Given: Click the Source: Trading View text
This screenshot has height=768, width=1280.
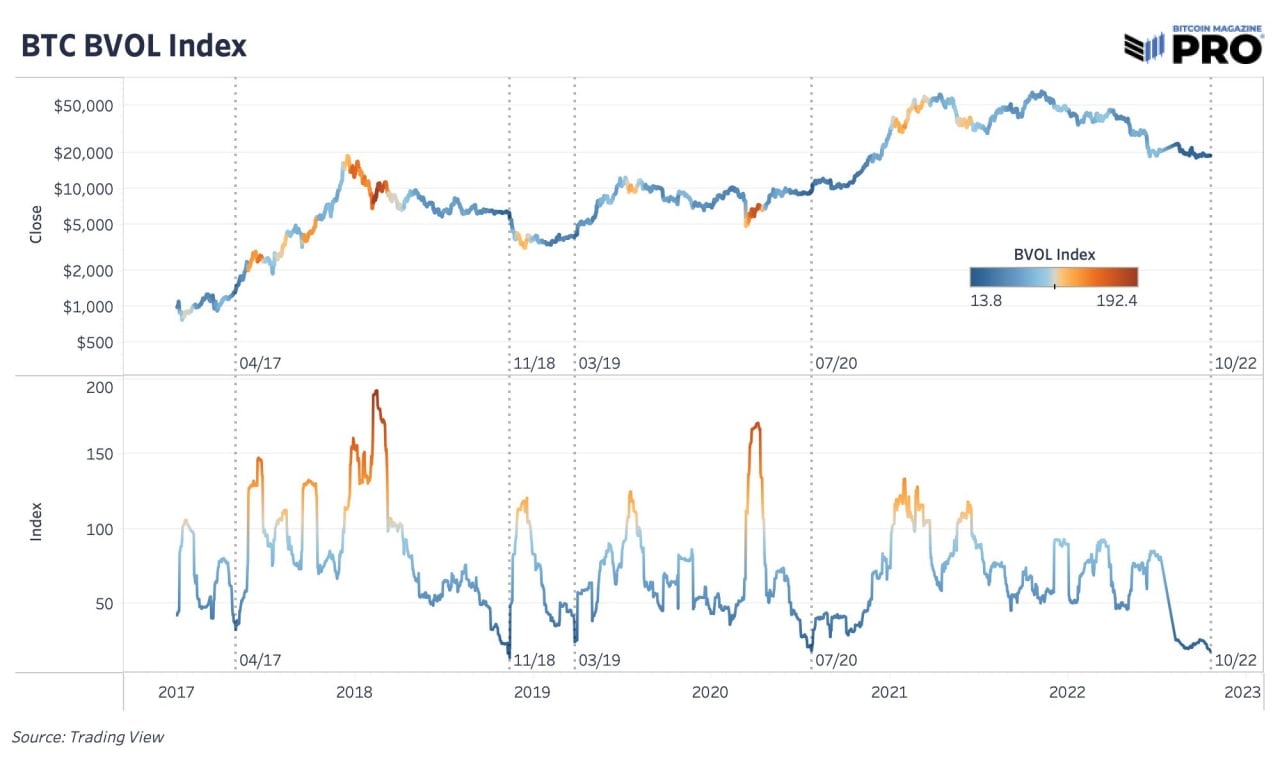Looking at the screenshot, I should [88, 737].
